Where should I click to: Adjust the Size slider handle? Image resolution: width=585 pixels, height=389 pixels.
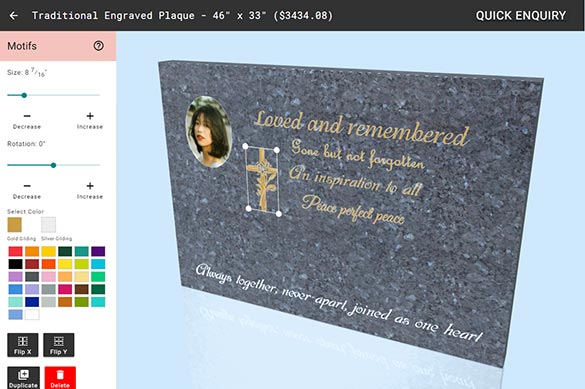24,95
